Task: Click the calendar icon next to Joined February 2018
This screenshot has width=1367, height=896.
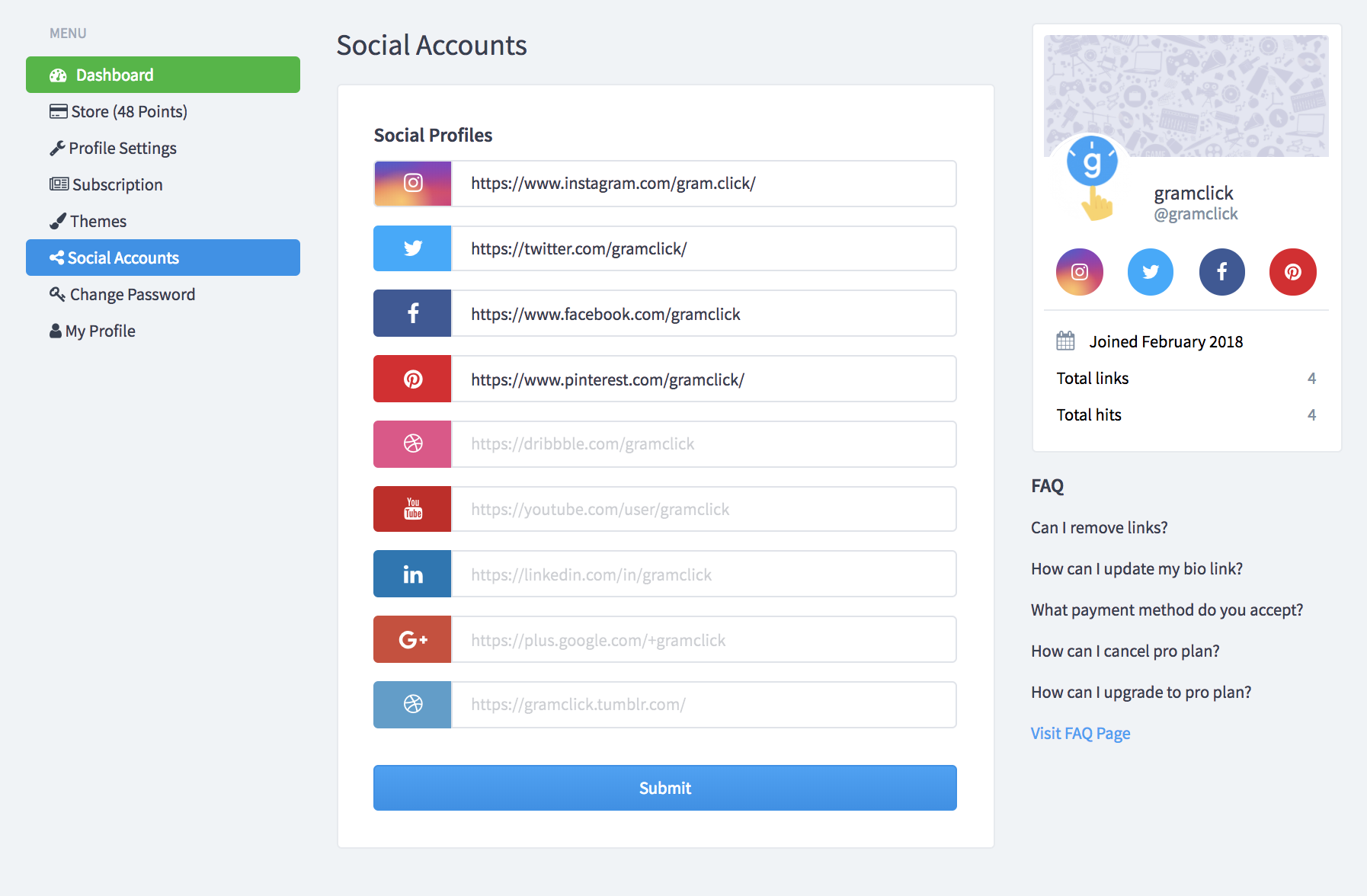Action: click(x=1065, y=341)
